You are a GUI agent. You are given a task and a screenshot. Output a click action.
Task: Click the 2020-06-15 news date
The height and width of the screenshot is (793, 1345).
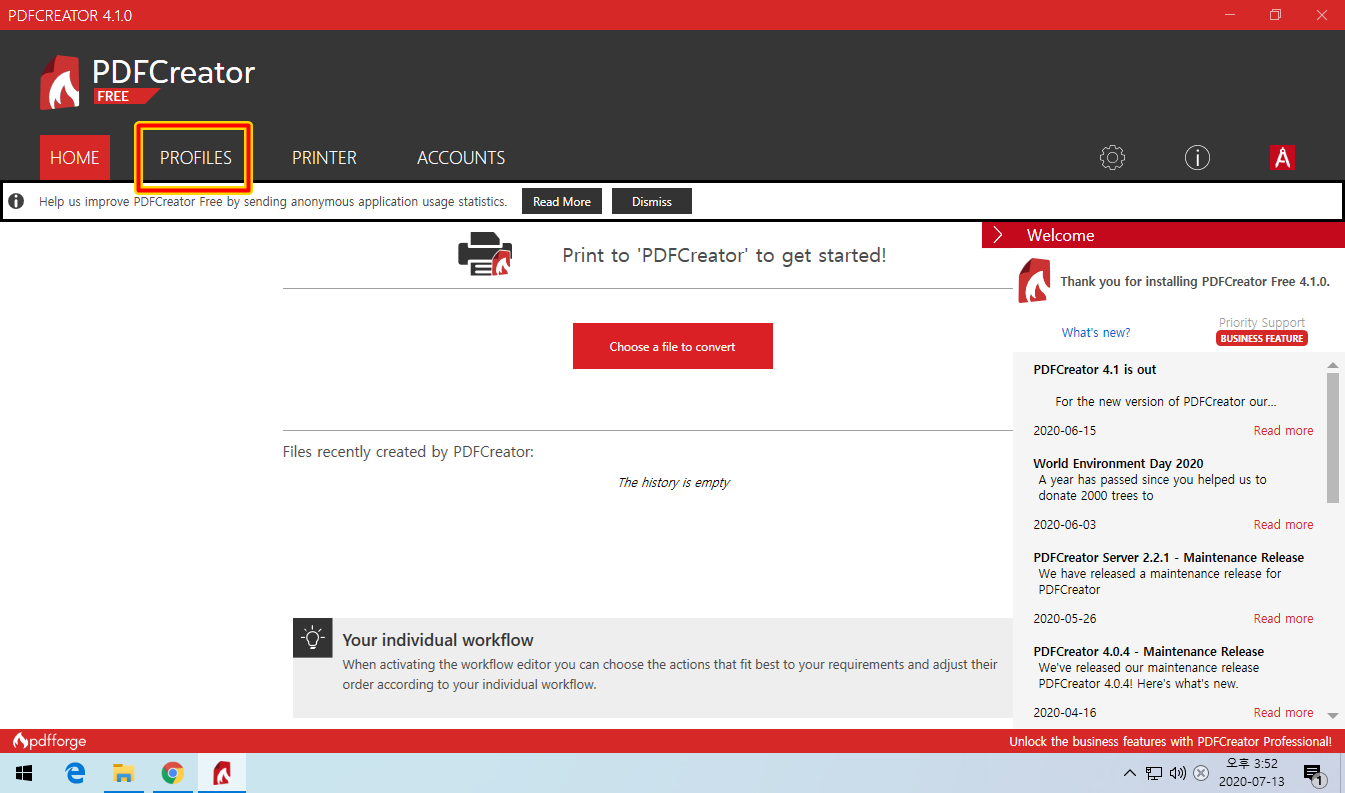[1065, 431]
